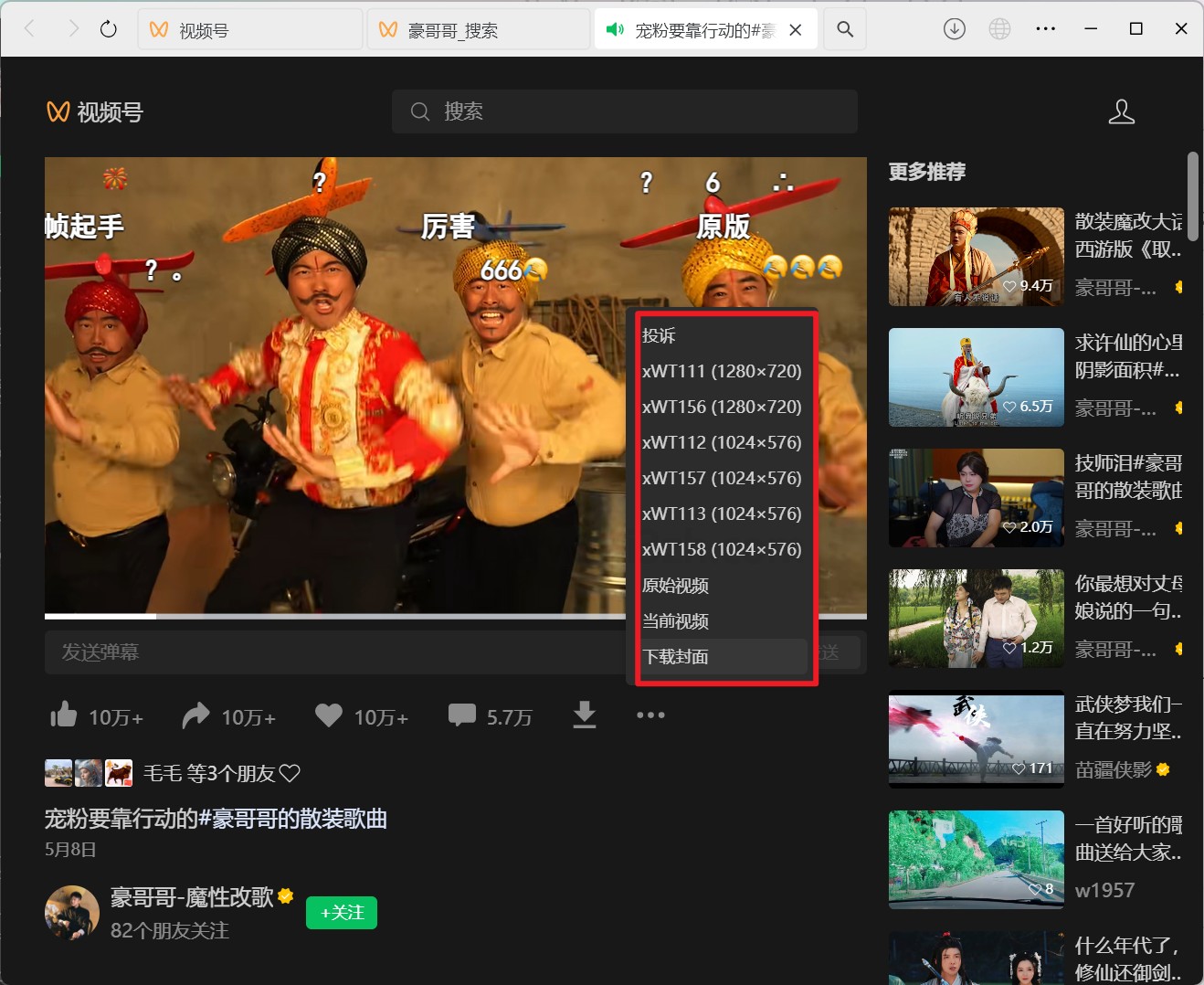Open more options via the ellipsis icon below video
1204x985 pixels.
tap(650, 715)
